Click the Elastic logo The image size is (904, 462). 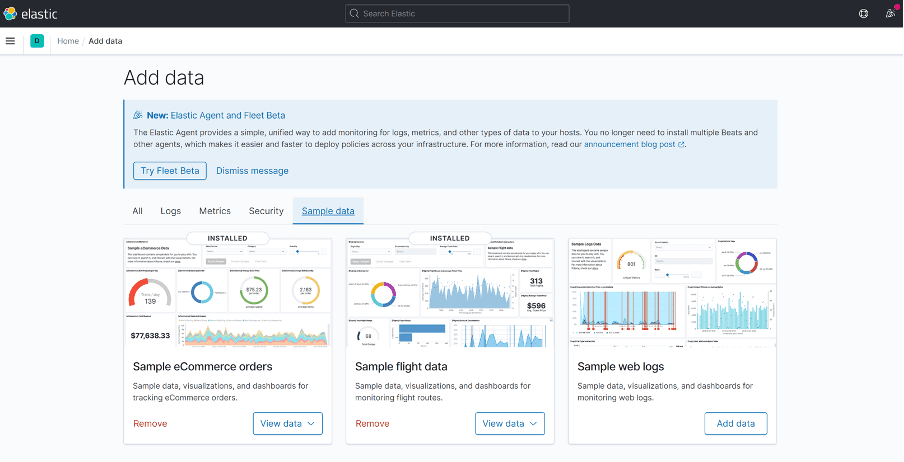pyautogui.click(x=30, y=14)
